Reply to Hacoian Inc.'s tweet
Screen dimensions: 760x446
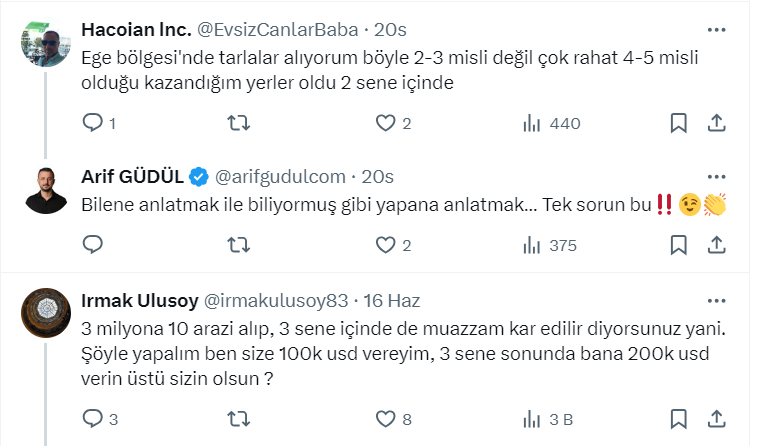tap(93, 123)
